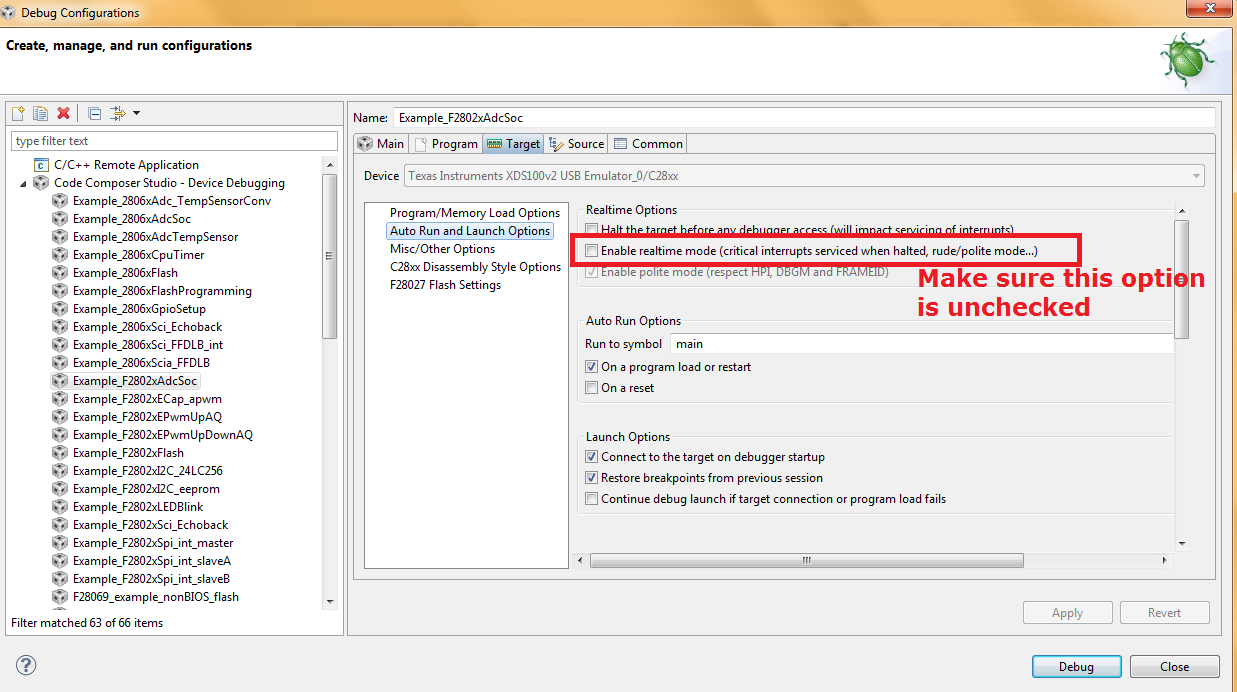Select C28xx Disassembly Style Options

[x=475, y=267]
